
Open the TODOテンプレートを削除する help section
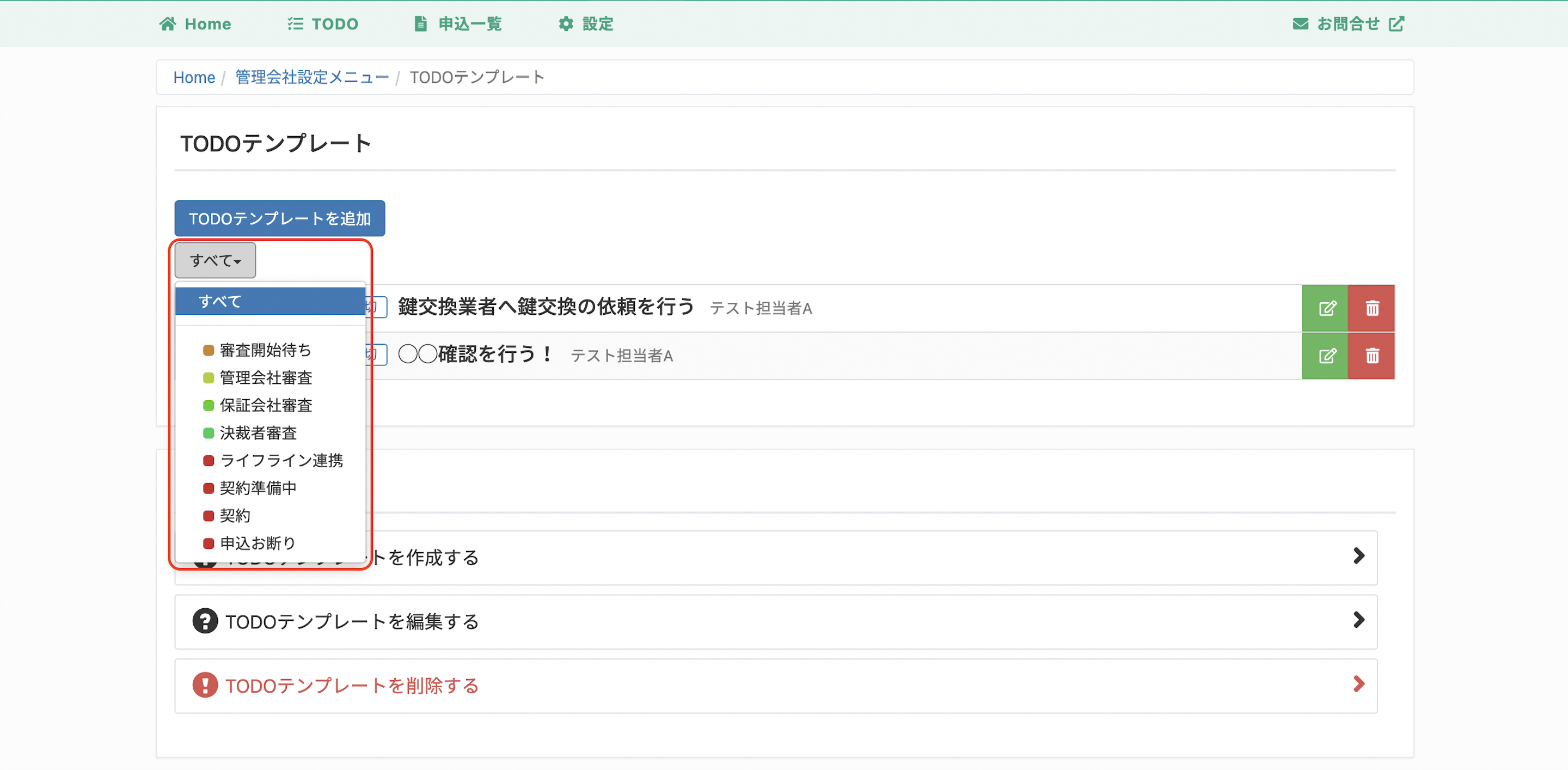click(x=775, y=686)
